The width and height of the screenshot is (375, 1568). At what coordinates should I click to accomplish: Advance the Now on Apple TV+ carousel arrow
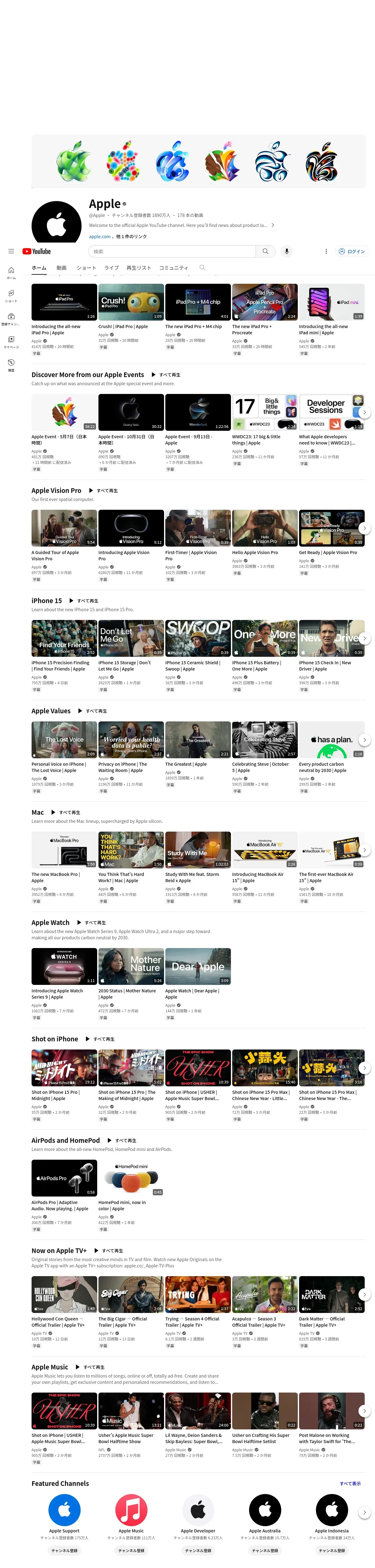pos(364,1294)
